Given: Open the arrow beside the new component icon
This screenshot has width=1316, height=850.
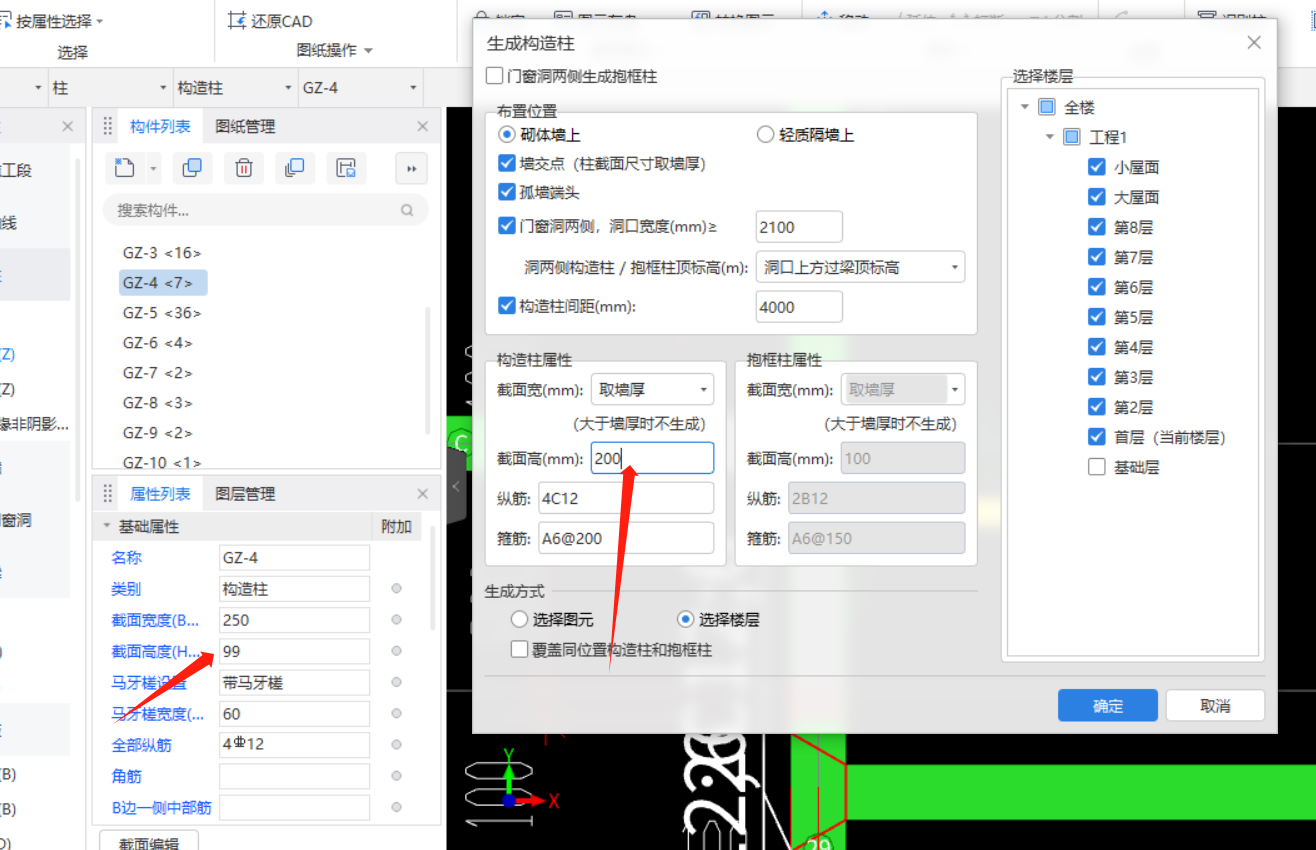Looking at the screenshot, I should (153, 169).
